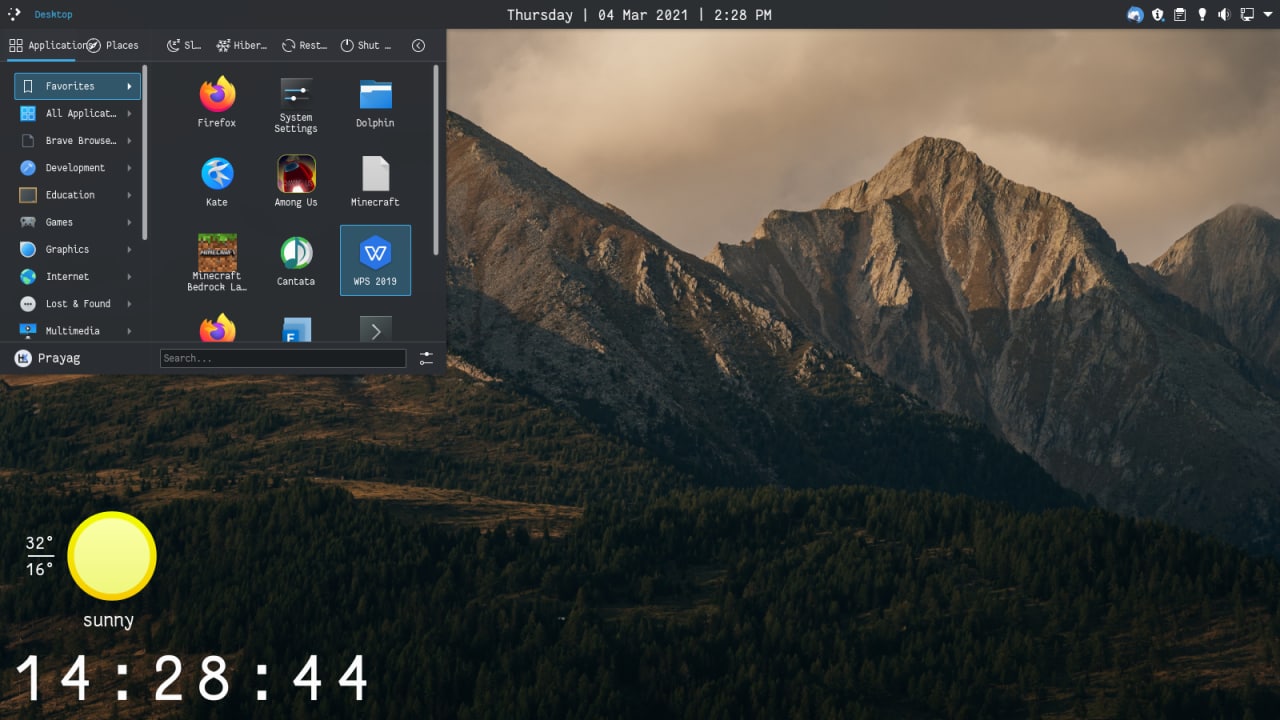The height and width of the screenshot is (720, 1280).
Task: Click the shield info tray icon
Action: point(1158,14)
